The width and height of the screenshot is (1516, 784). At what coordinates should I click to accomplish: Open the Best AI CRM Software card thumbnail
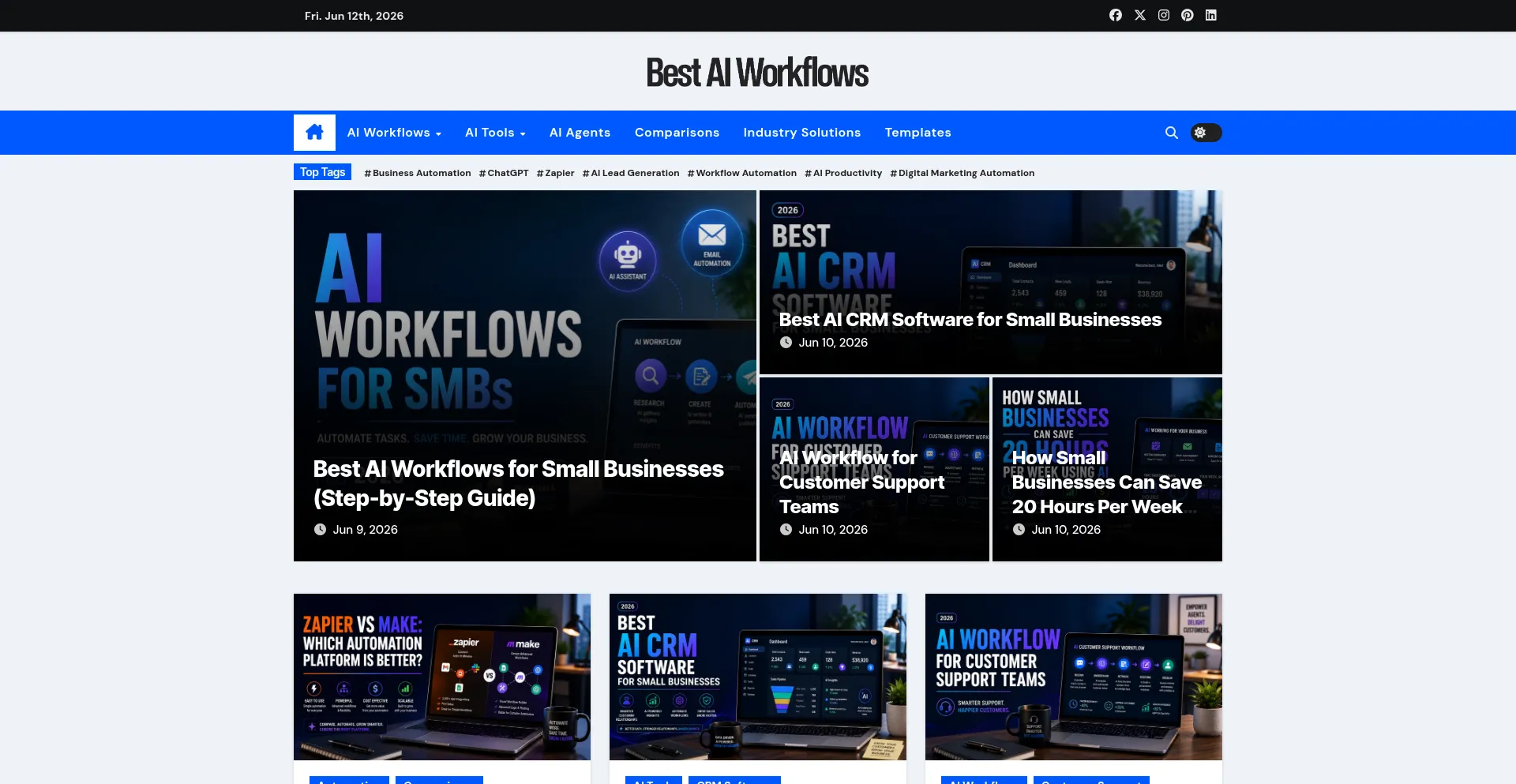(758, 677)
